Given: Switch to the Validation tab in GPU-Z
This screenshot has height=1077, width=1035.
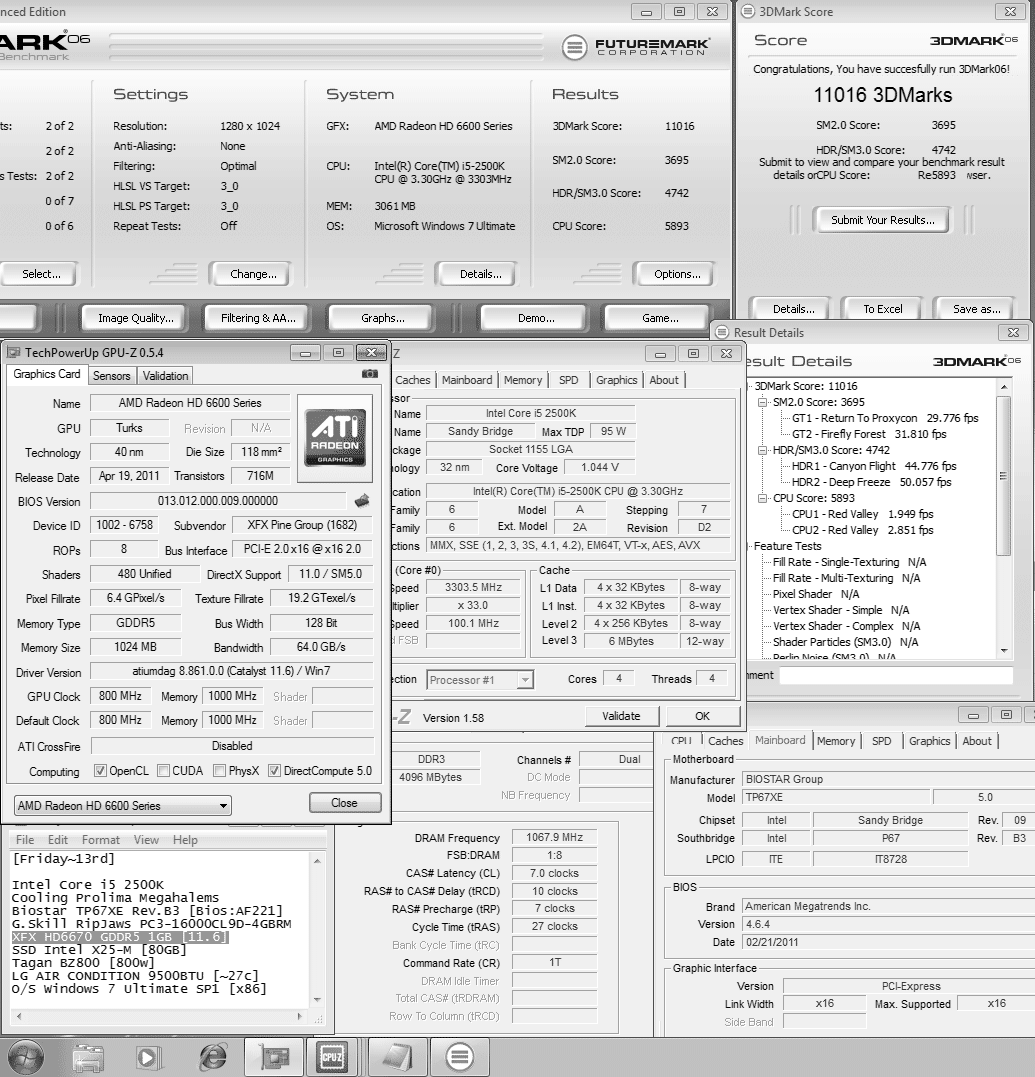Looking at the screenshot, I should point(165,376).
